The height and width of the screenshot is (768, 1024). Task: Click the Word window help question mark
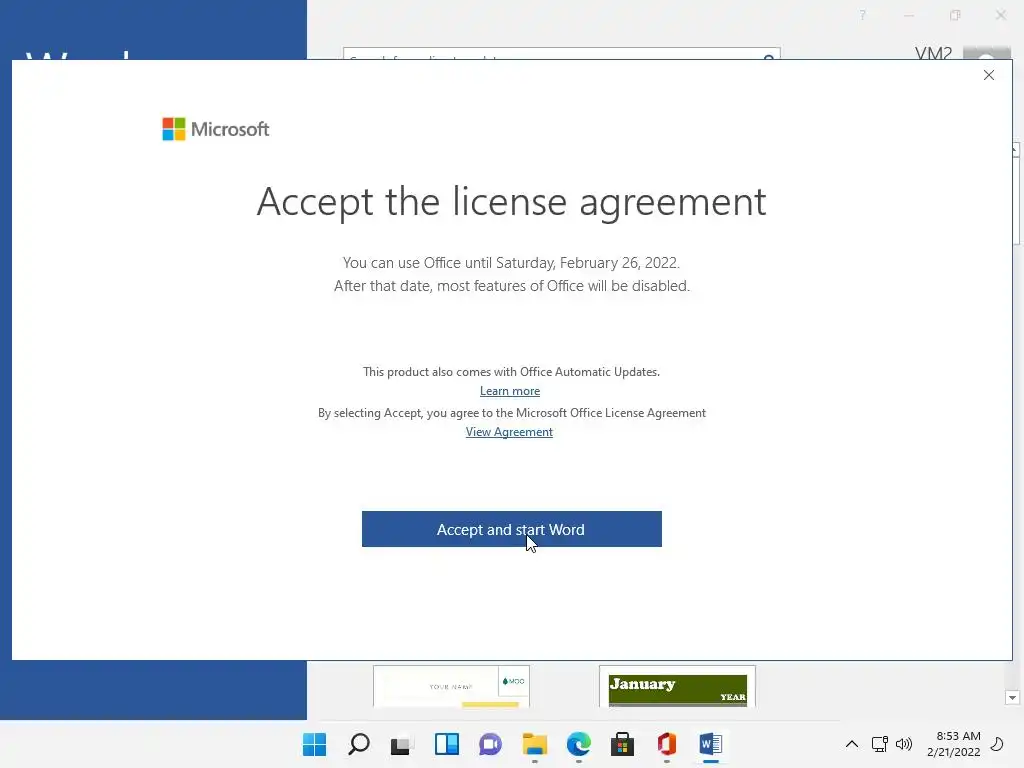click(x=863, y=15)
